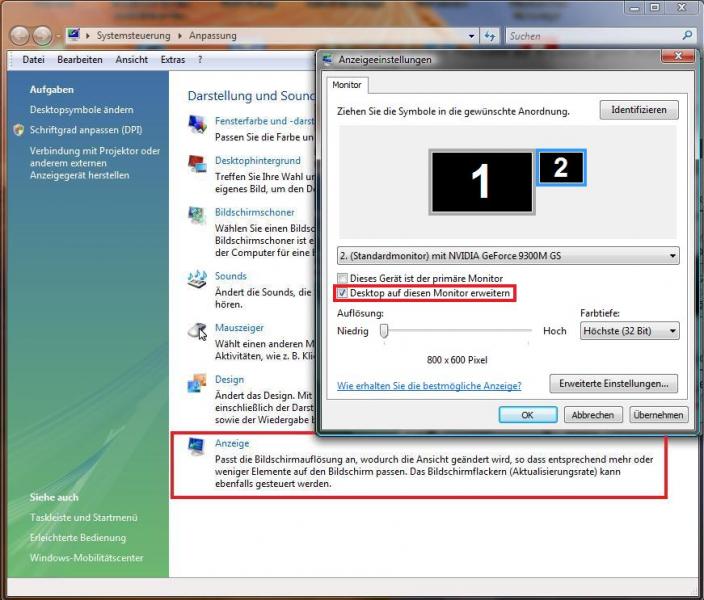Open the Sounds link
The width and height of the screenshot is (704, 600).
coord(231,276)
